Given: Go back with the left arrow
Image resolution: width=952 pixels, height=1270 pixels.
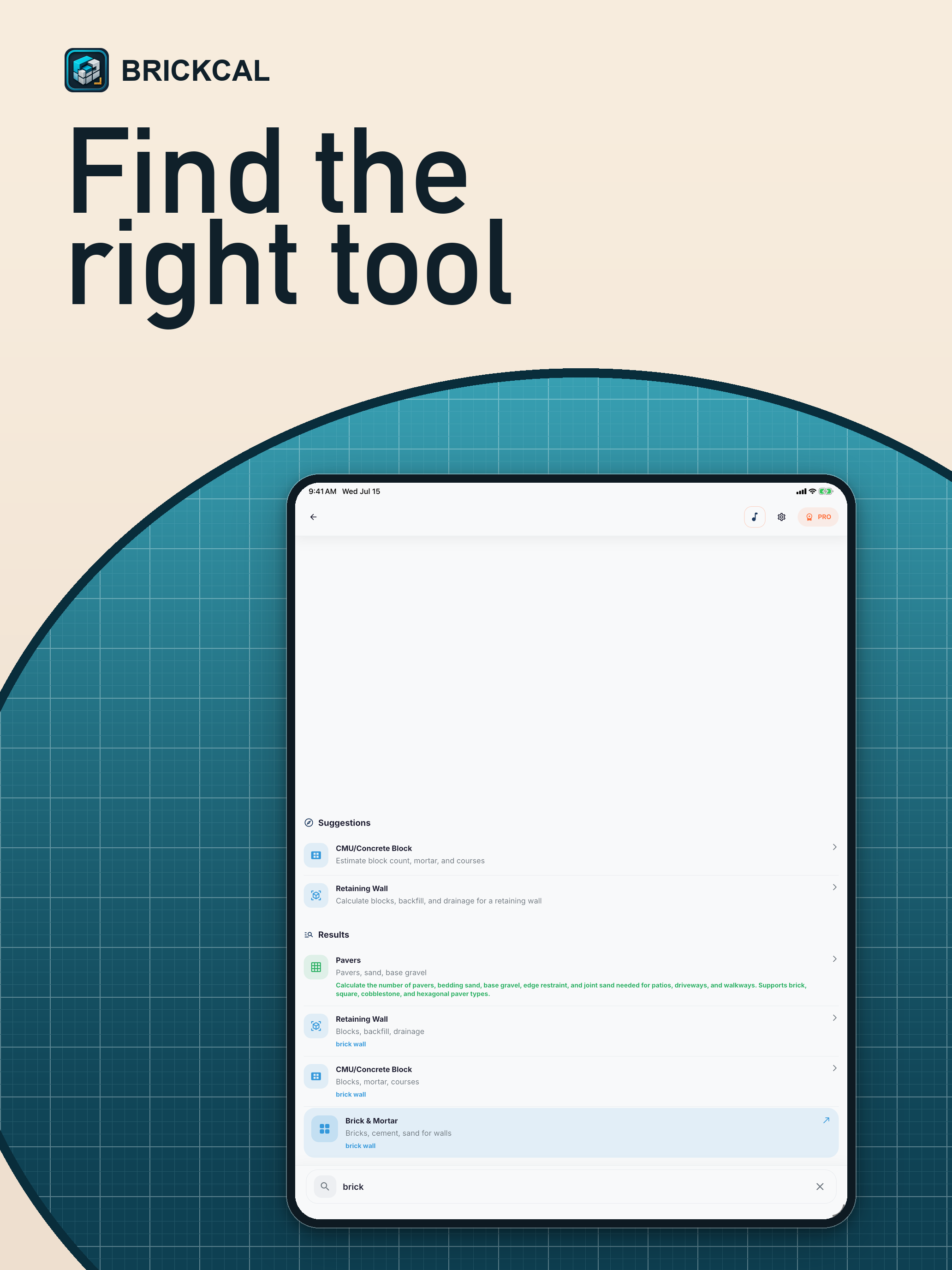Looking at the screenshot, I should point(313,517).
